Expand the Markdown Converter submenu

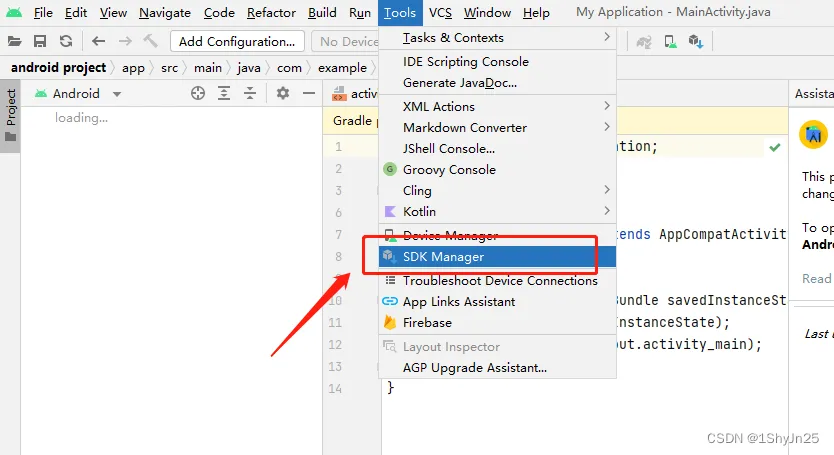click(x=497, y=128)
